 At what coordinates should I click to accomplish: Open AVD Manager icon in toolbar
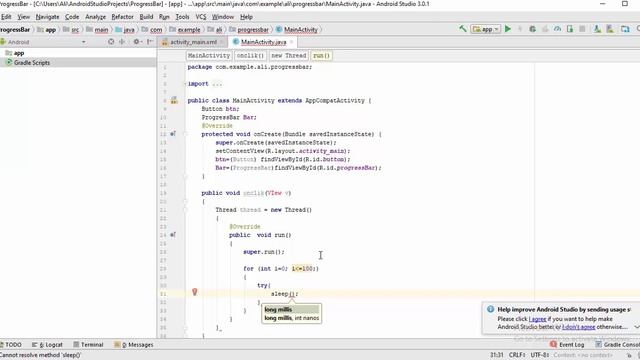(597, 29)
